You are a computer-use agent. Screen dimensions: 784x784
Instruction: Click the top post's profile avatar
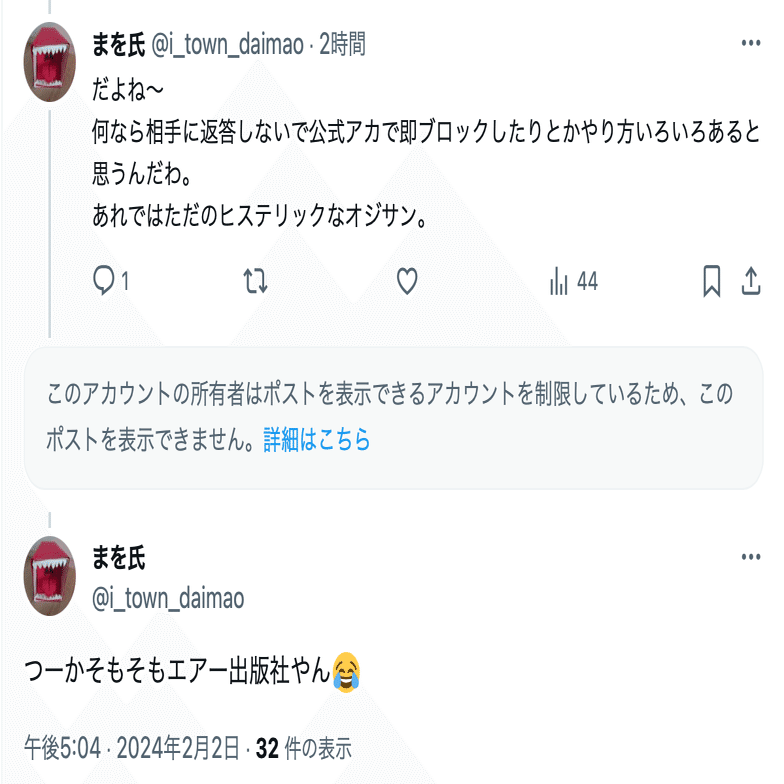tap(50, 62)
